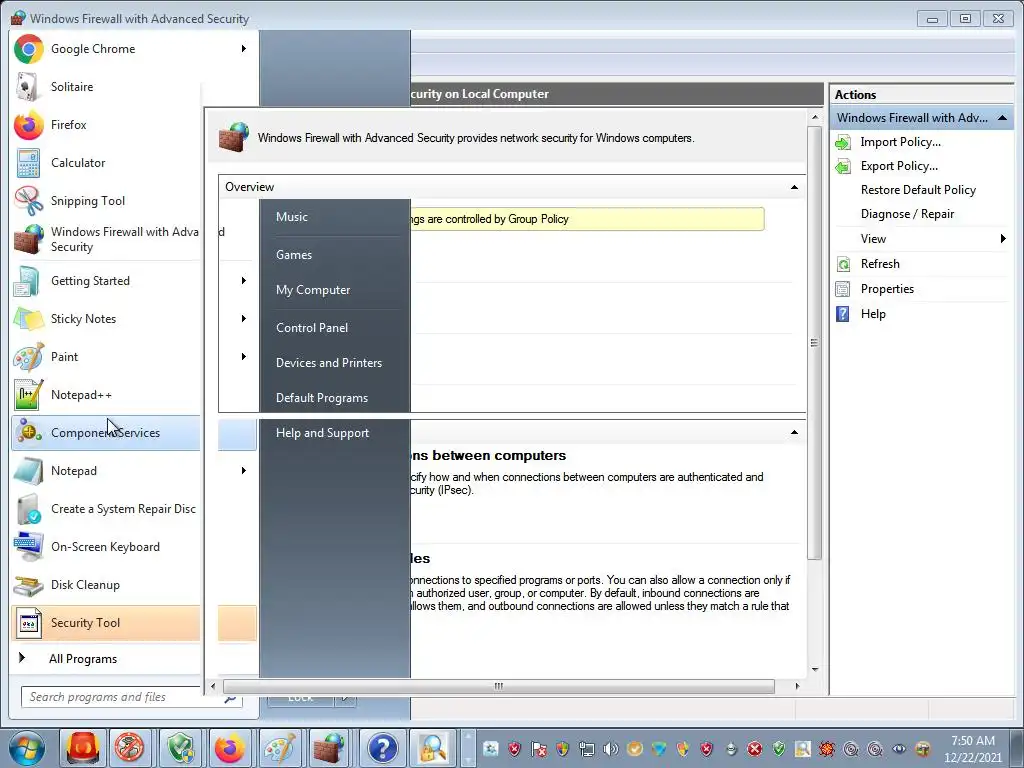Open Default Programs from the Start menu
This screenshot has height=768, width=1024.
click(321, 398)
